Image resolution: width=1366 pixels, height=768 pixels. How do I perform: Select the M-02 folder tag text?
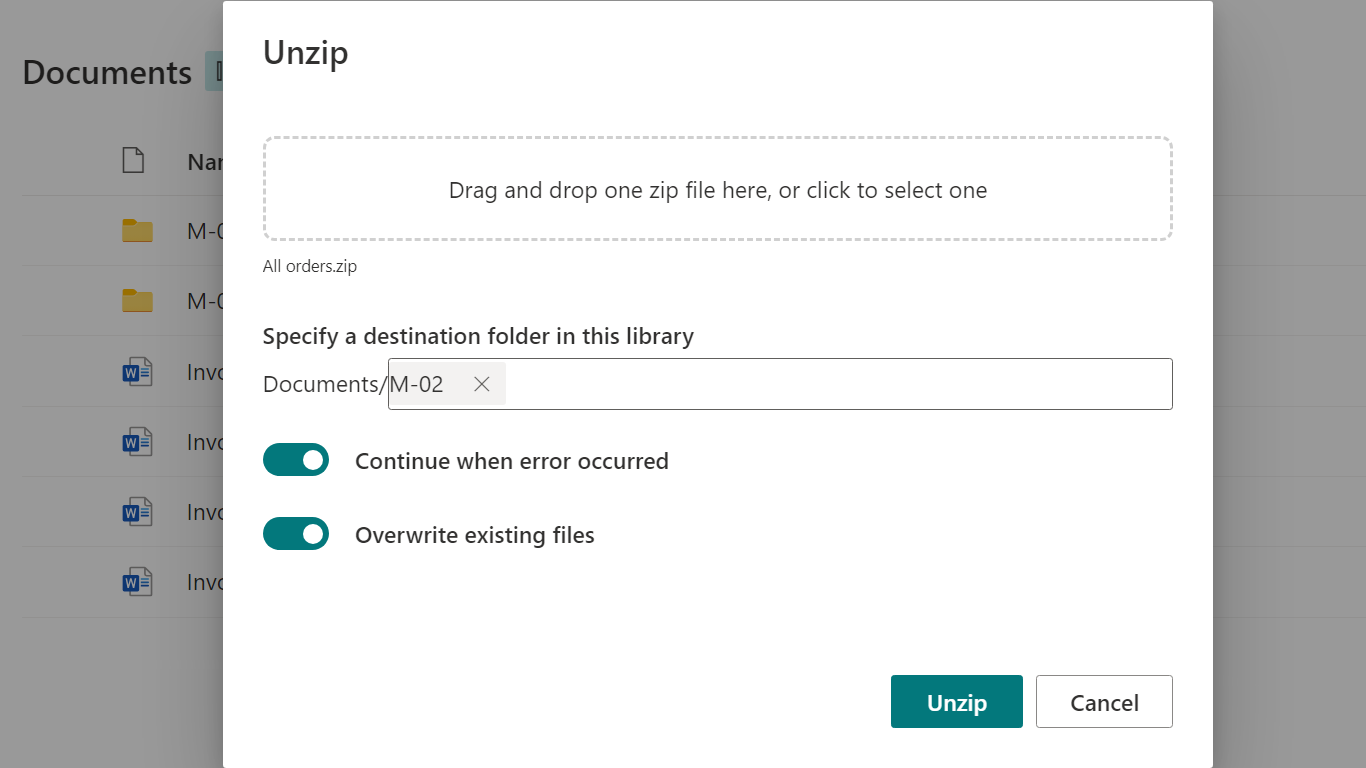point(417,384)
